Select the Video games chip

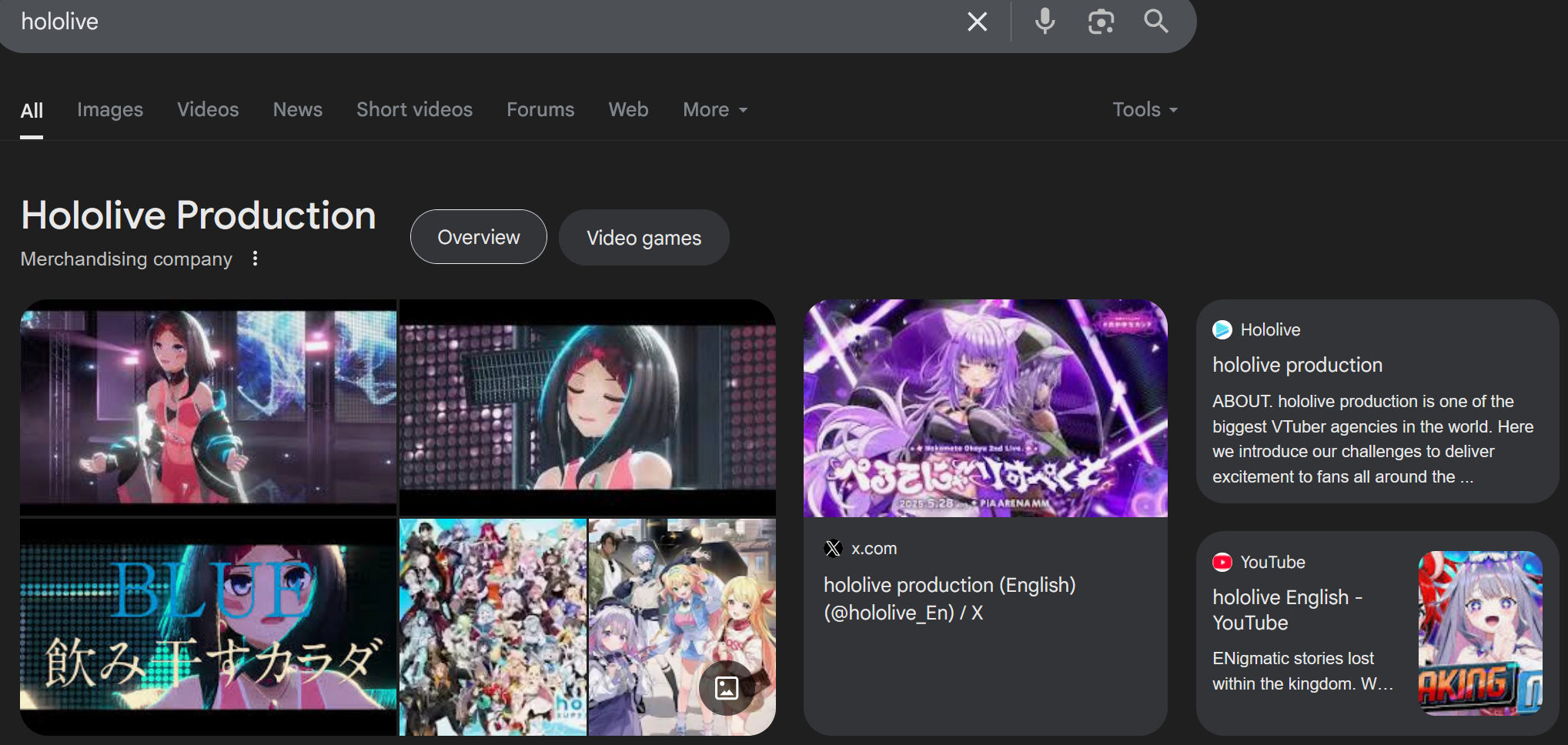point(644,237)
